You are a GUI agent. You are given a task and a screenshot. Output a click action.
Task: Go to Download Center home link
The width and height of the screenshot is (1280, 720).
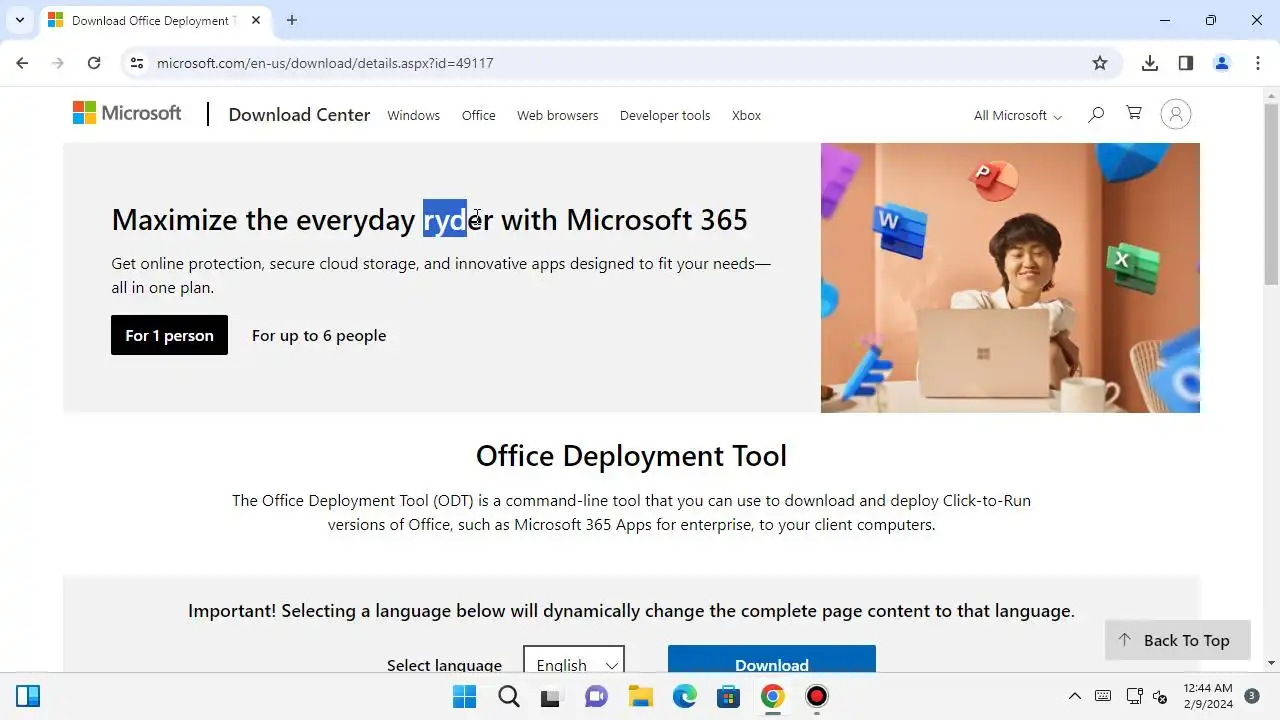(299, 114)
